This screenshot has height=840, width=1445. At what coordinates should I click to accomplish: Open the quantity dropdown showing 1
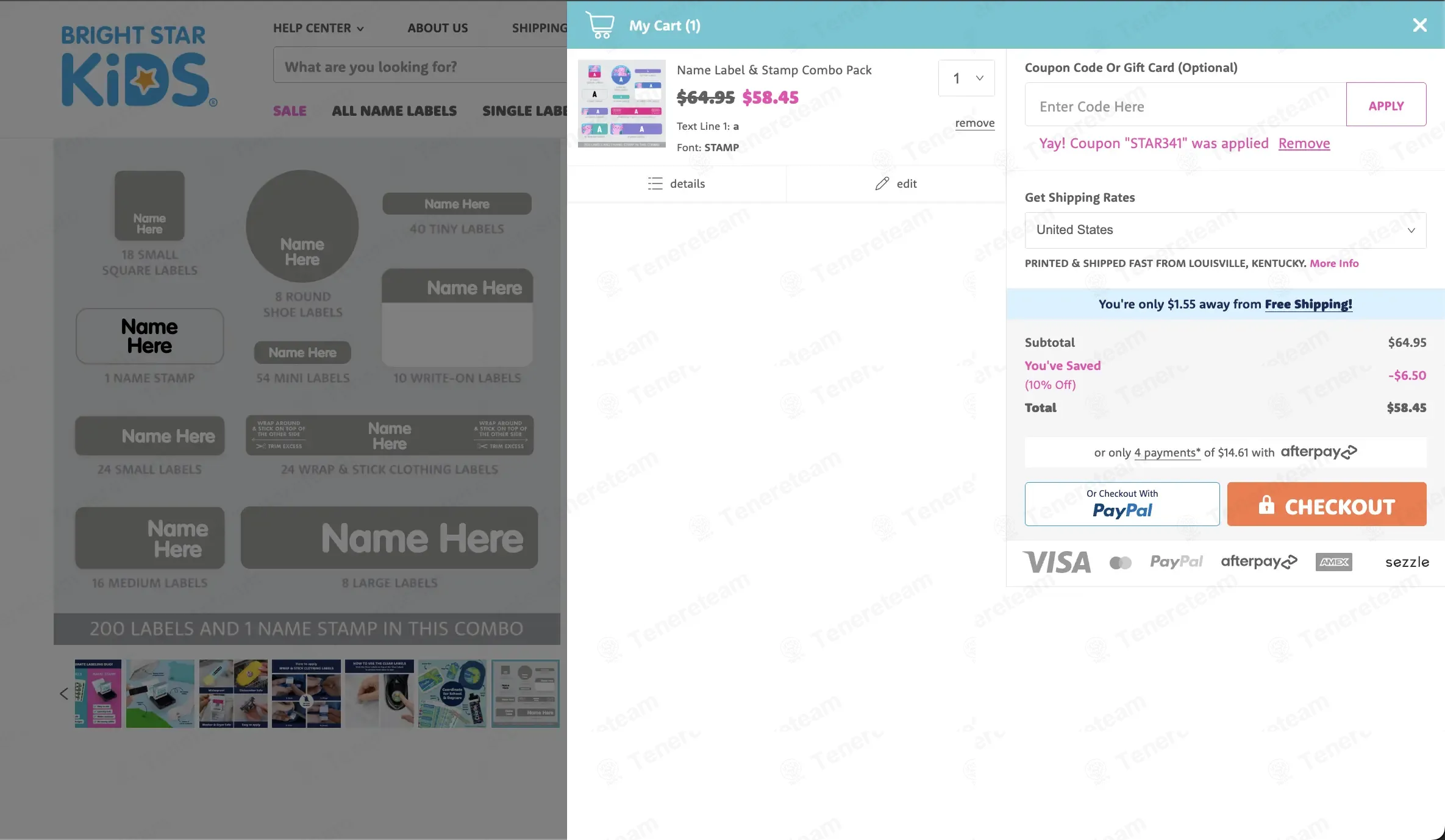click(x=966, y=78)
